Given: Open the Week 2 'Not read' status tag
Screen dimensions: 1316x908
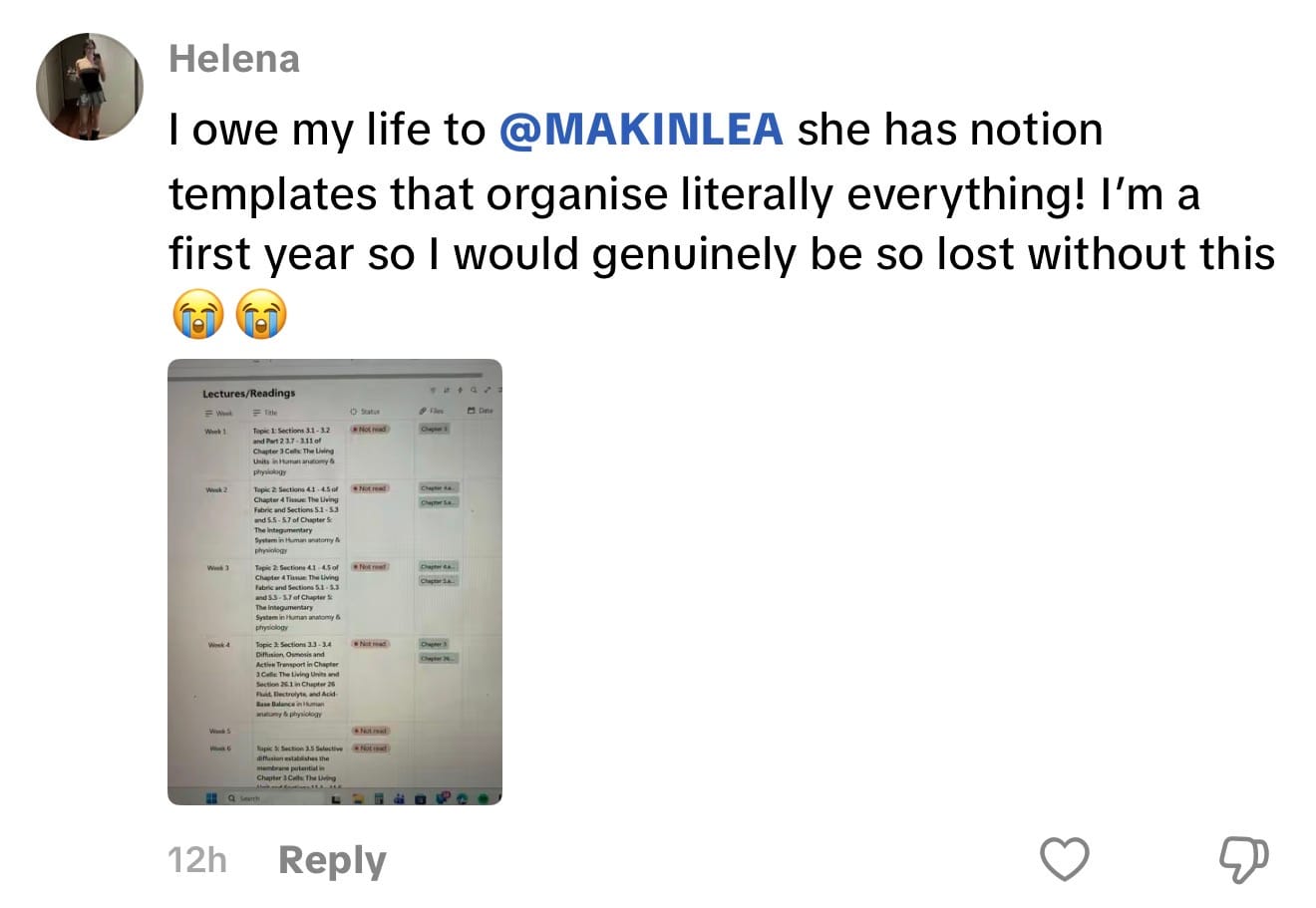Looking at the screenshot, I should pos(370,488).
